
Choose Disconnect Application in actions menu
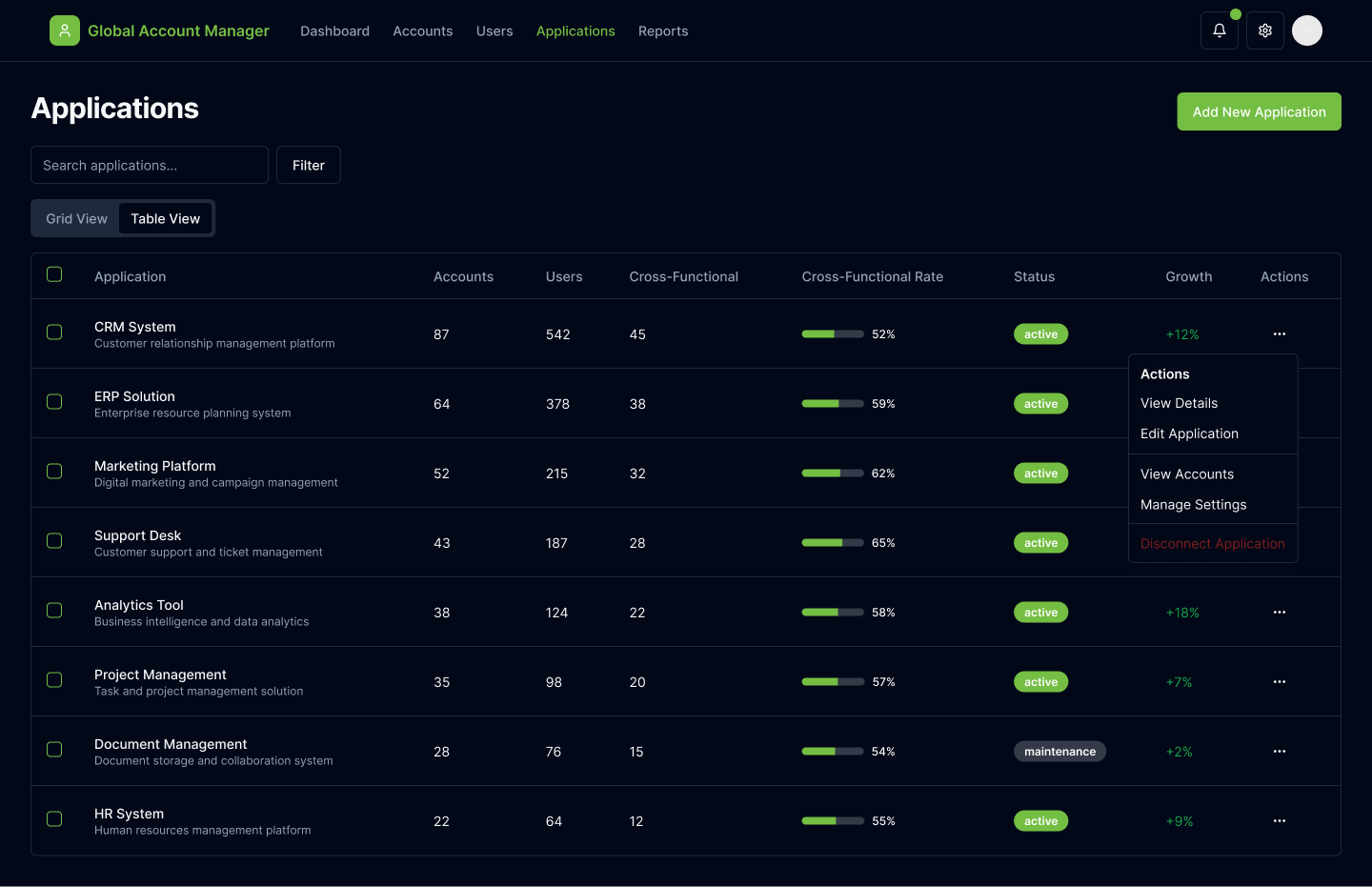1213,544
